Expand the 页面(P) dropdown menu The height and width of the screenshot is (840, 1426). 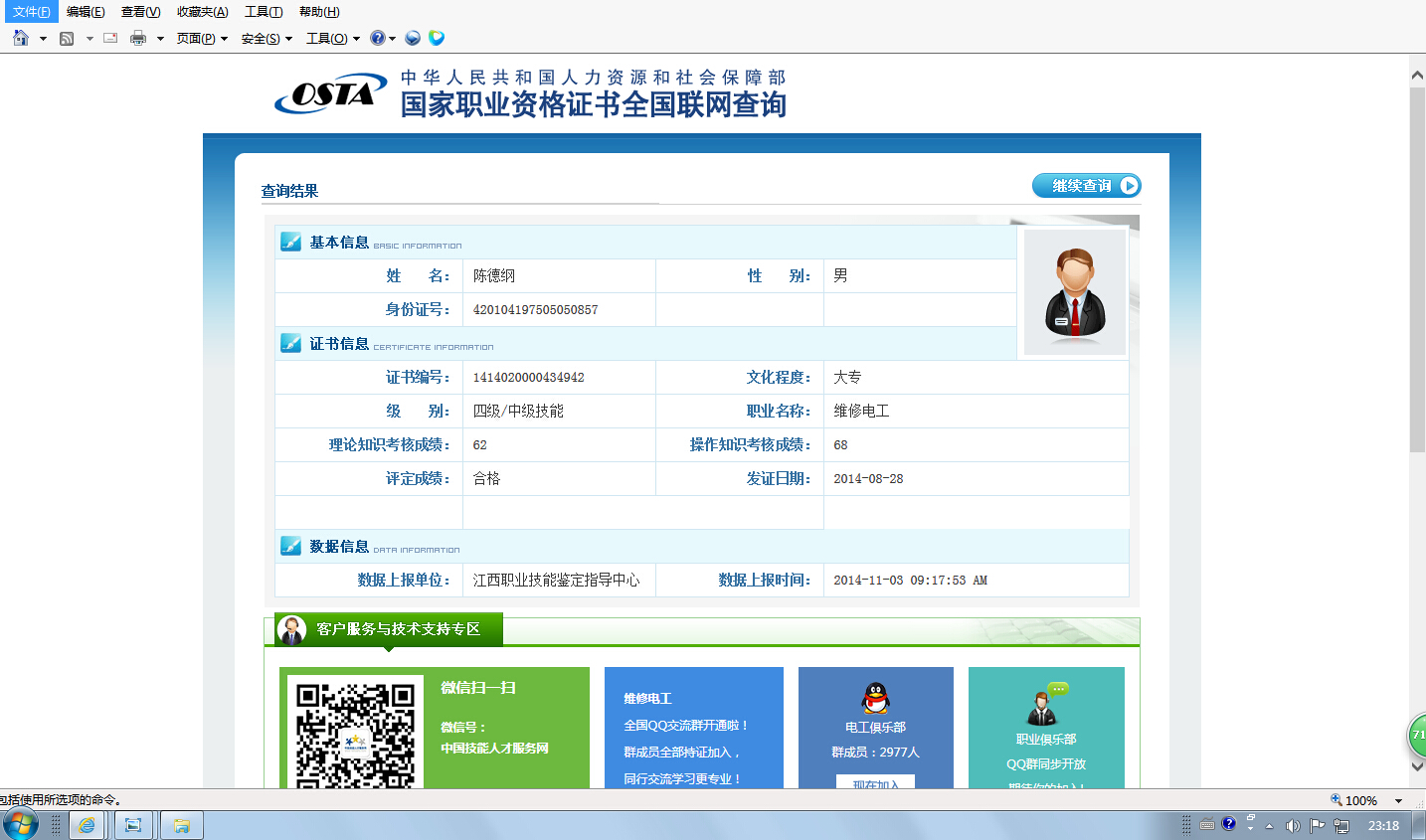click(x=202, y=39)
